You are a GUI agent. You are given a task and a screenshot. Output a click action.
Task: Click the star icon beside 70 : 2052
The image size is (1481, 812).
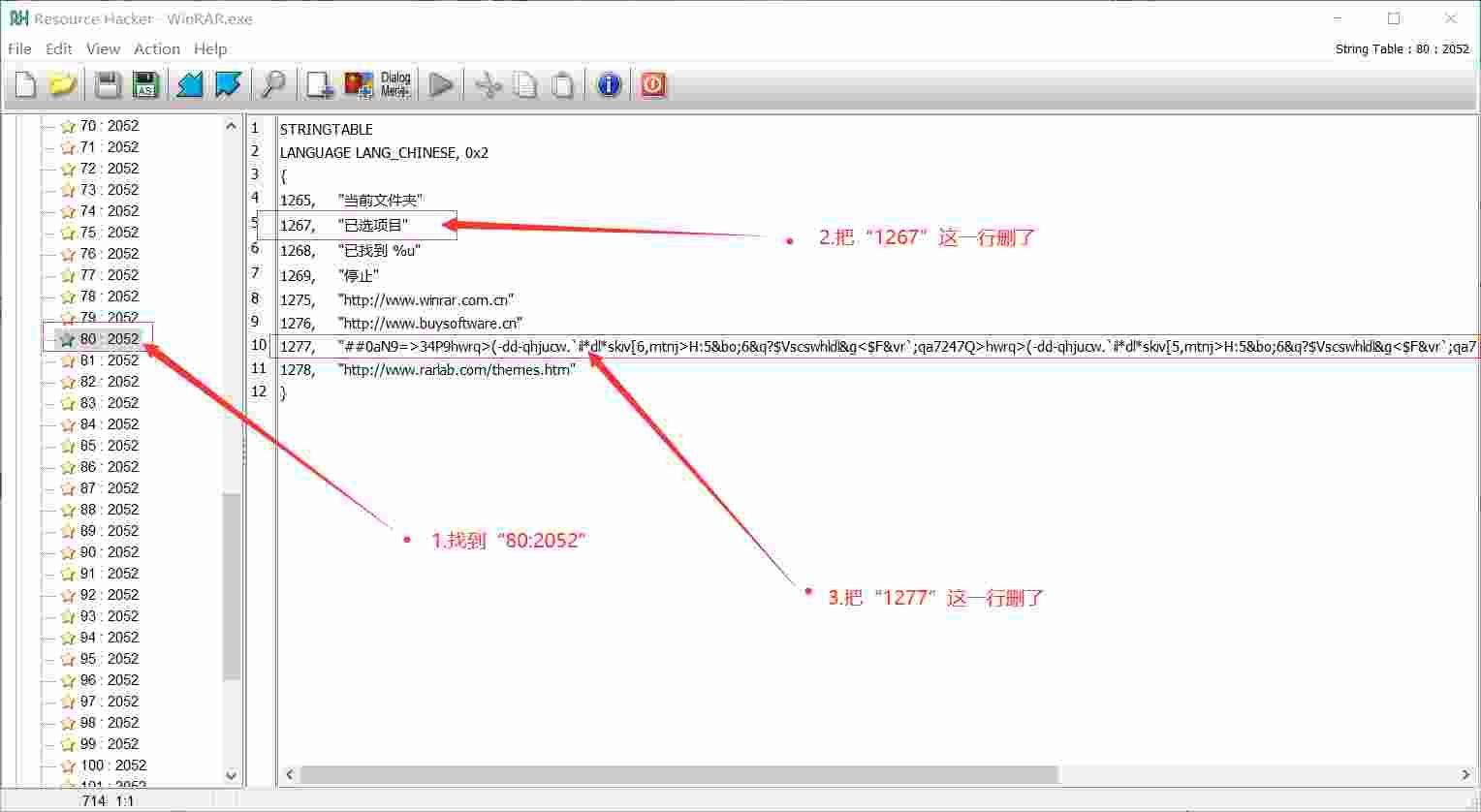[68, 126]
